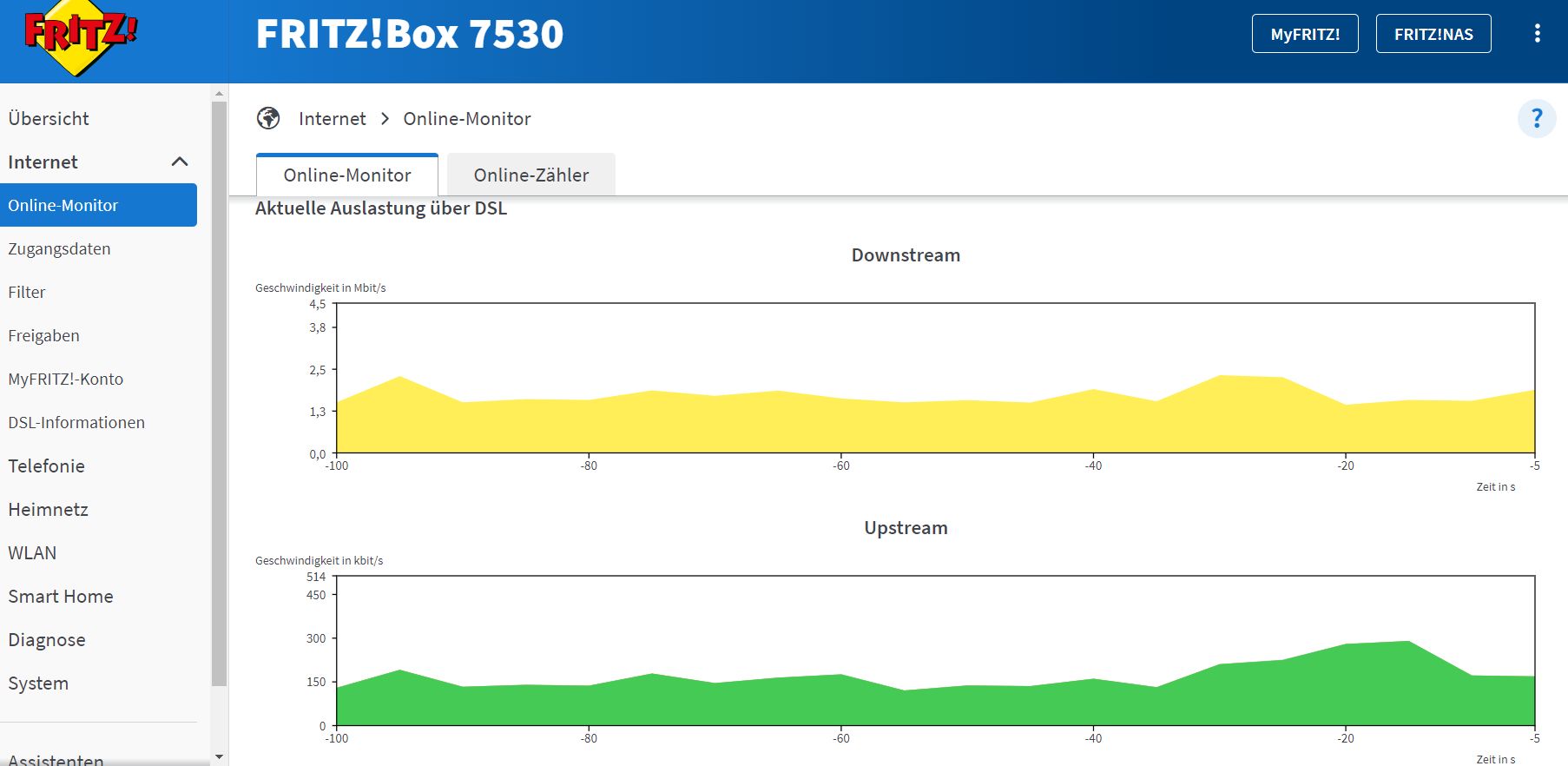Open DSL-Informationen sidebar entry

pyautogui.click(x=76, y=422)
